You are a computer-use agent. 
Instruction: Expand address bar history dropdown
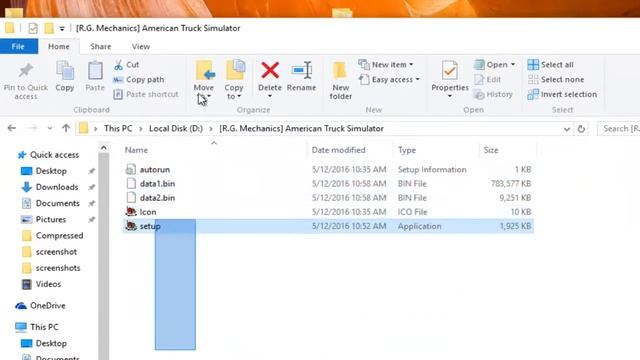point(567,129)
